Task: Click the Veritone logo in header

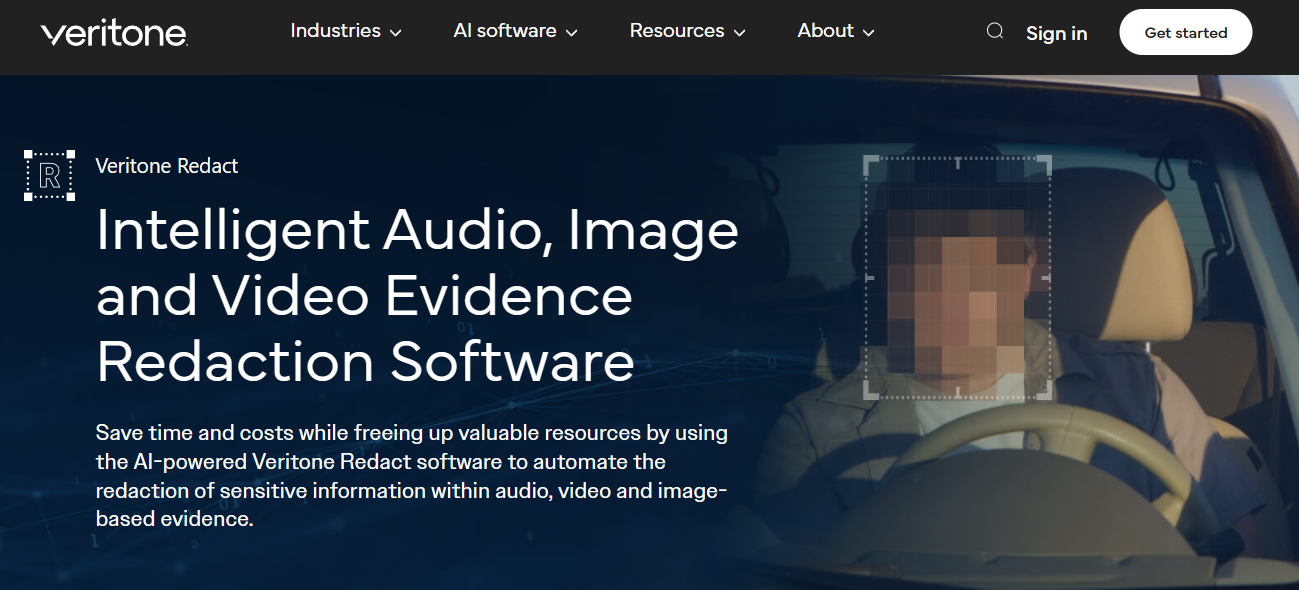Action: click(113, 33)
